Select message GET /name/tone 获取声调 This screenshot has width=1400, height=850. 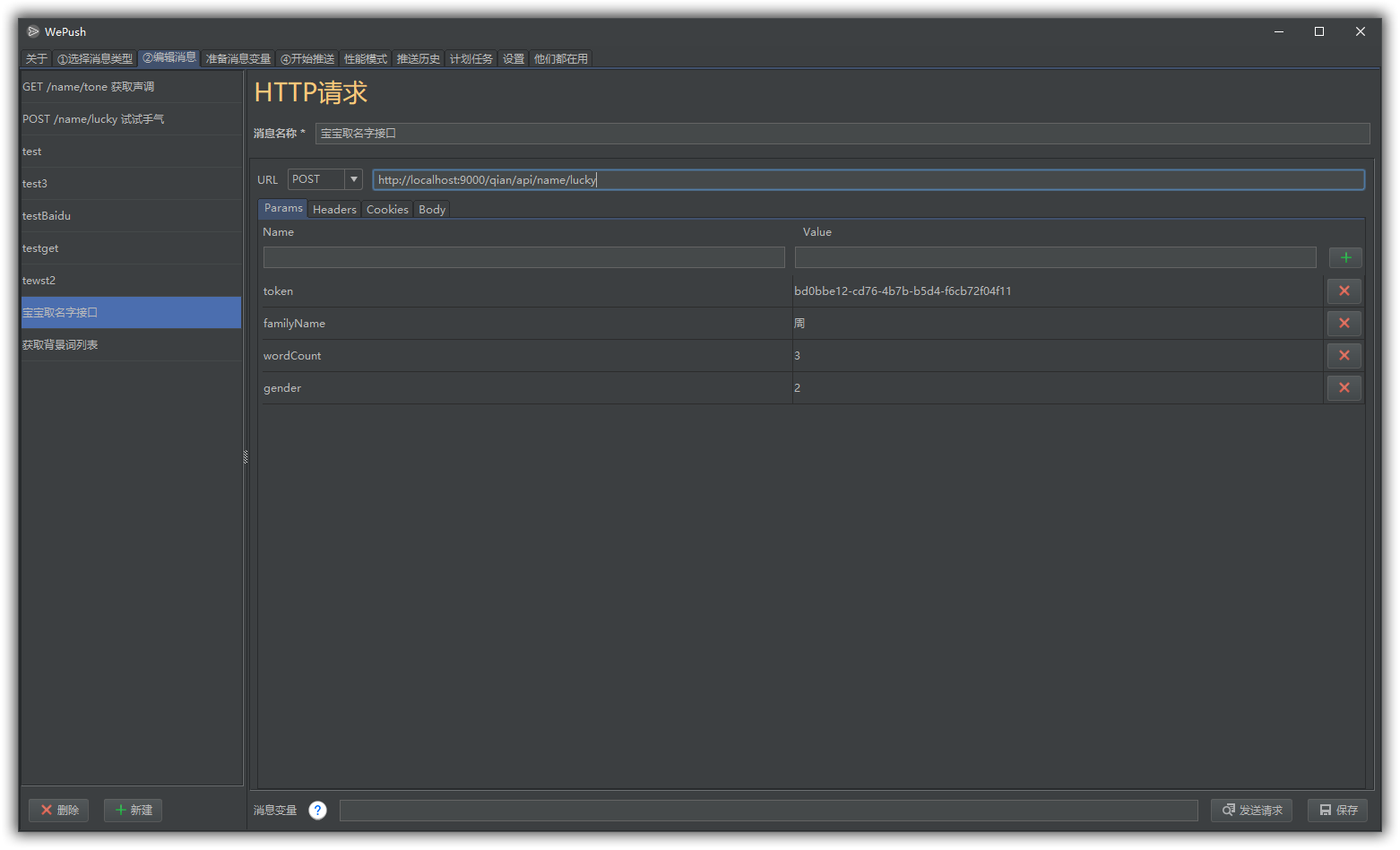pyautogui.click(x=131, y=87)
